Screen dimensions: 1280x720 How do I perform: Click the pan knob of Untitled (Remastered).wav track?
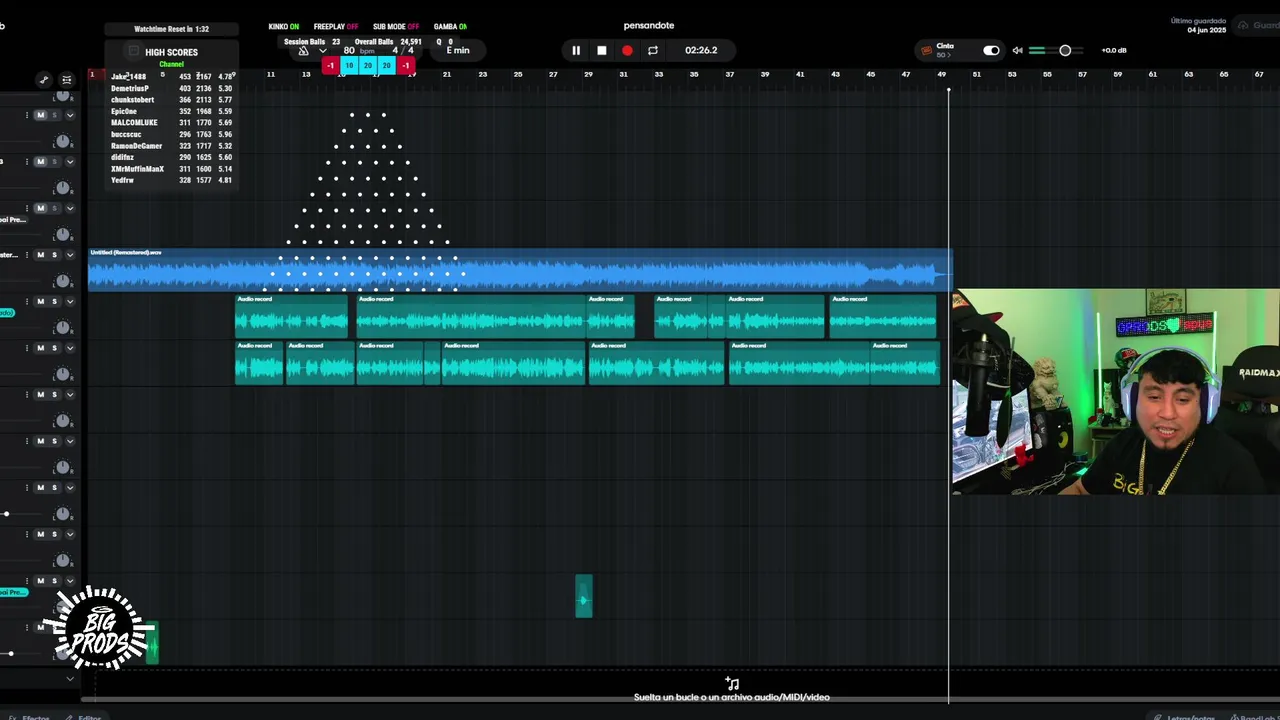pos(63,281)
